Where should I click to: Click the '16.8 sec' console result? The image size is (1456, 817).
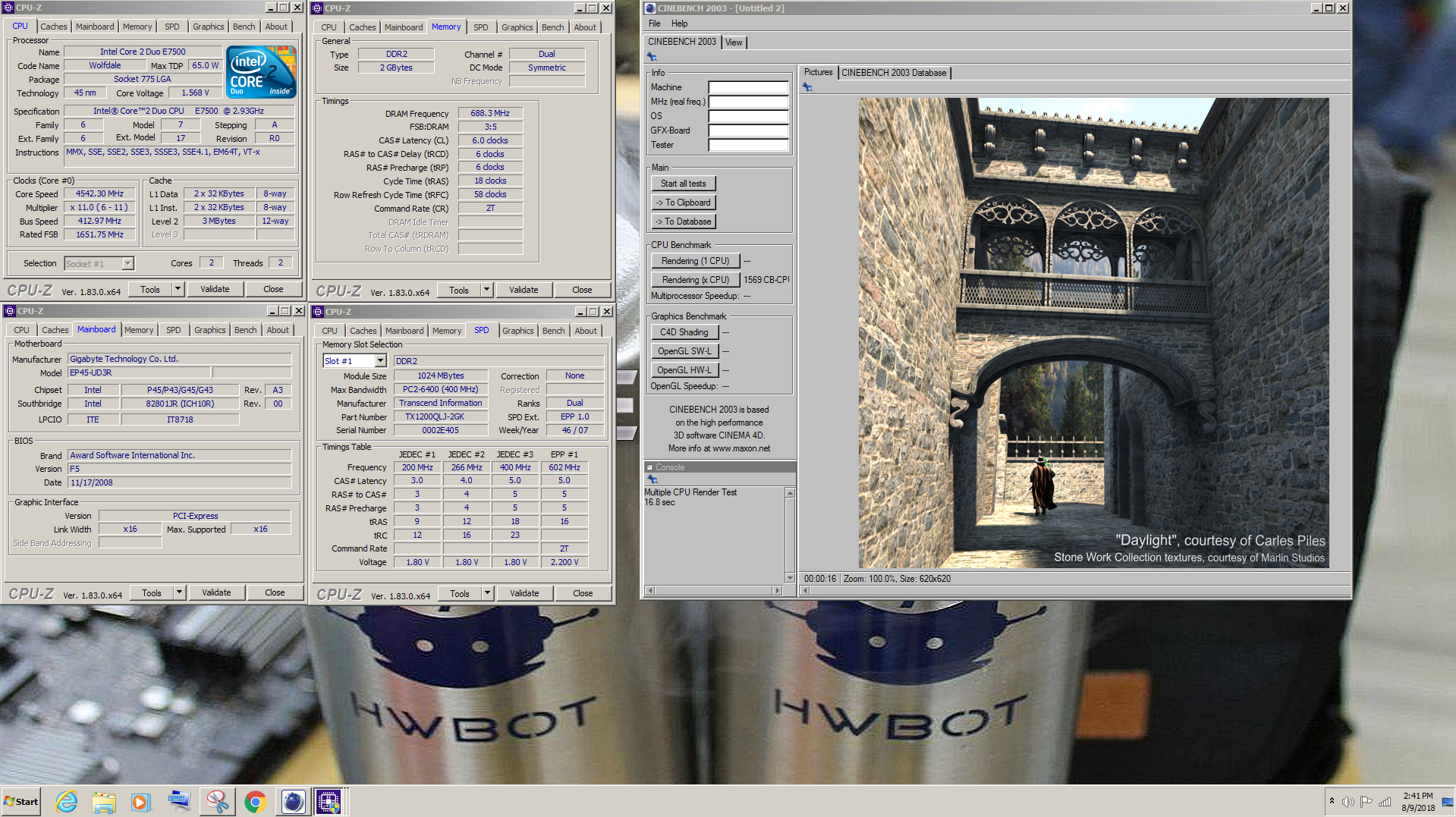pos(659,502)
